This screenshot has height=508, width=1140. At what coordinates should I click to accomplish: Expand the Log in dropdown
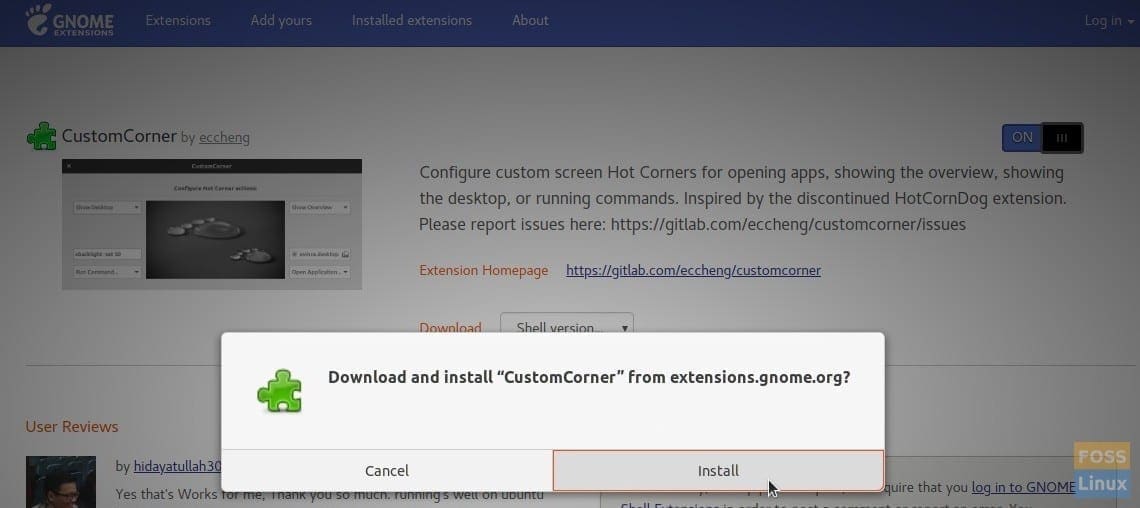tap(1109, 20)
